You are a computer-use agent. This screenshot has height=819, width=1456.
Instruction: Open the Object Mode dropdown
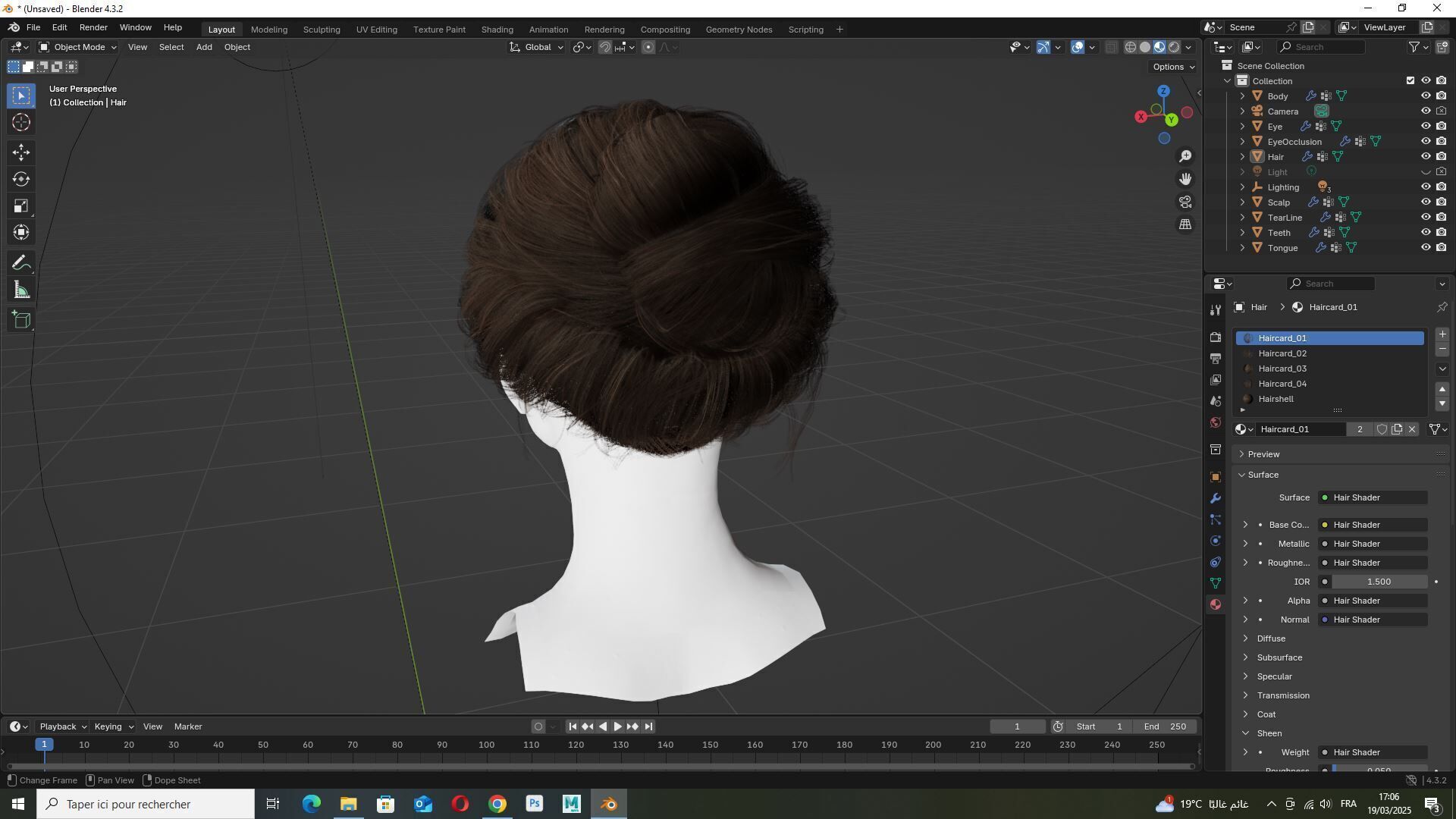[x=77, y=47]
